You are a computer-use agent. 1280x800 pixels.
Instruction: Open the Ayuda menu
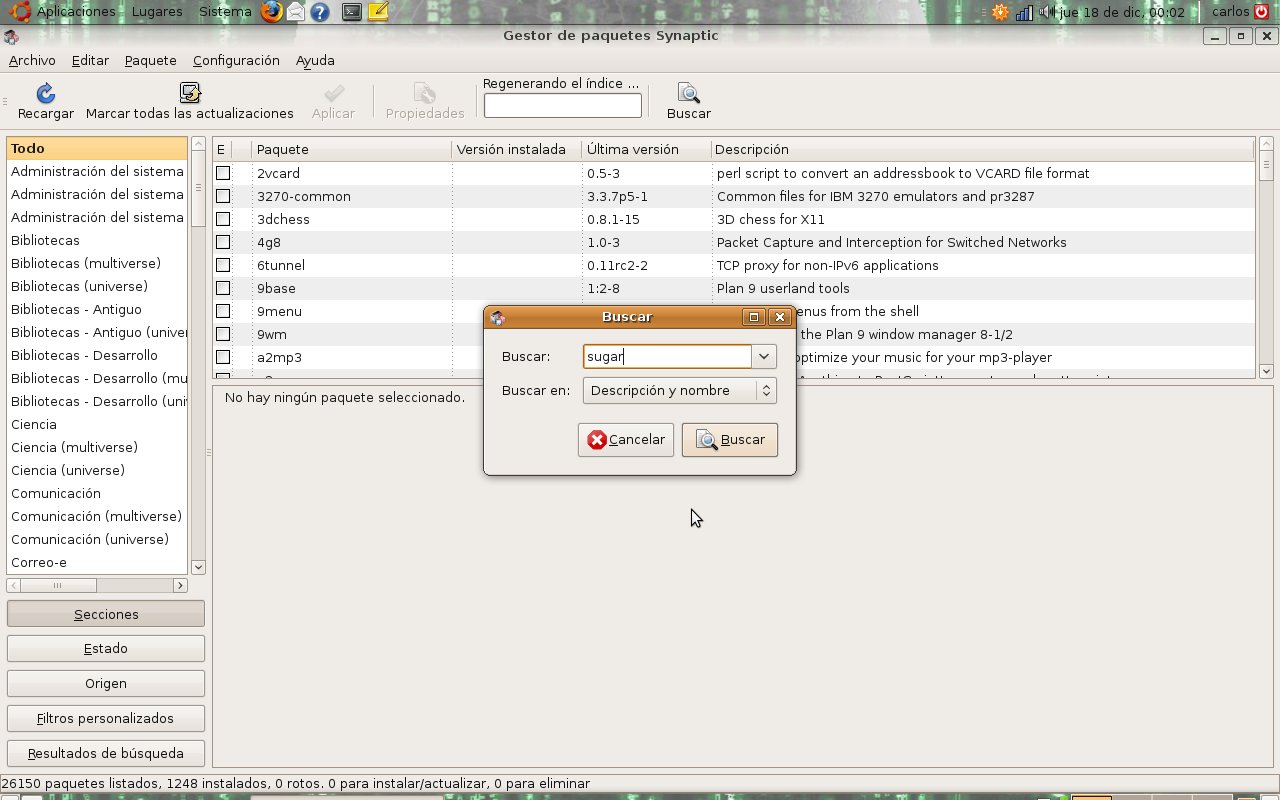pyautogui.click(x=315, y=60)
